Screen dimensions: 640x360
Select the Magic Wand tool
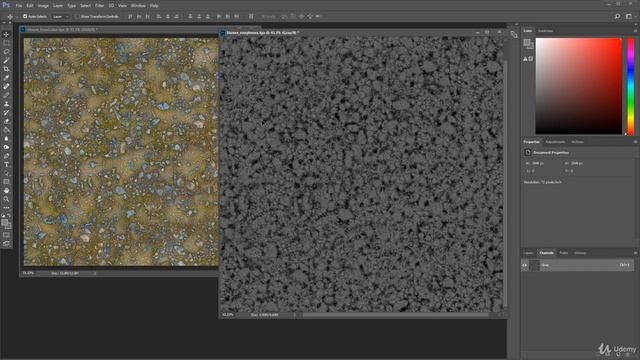(x=6, y=60)
